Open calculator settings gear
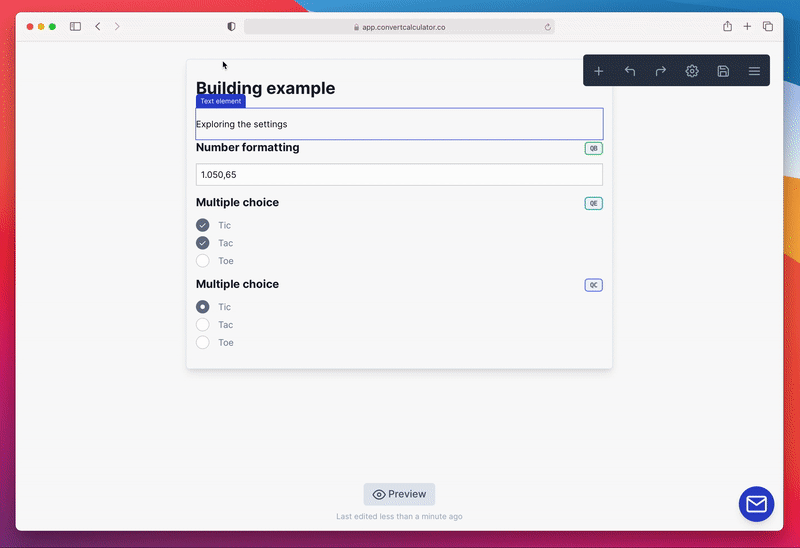The width and height of the screenshot is (800, 548). click(x=692, y=71)
